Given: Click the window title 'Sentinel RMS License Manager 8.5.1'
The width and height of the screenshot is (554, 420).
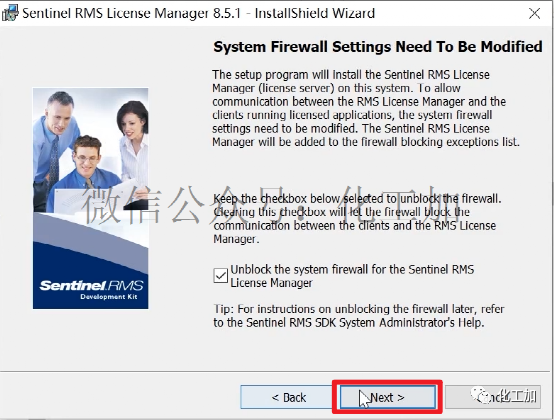Looking at the screenshot, I should click(x=131, y=13).
